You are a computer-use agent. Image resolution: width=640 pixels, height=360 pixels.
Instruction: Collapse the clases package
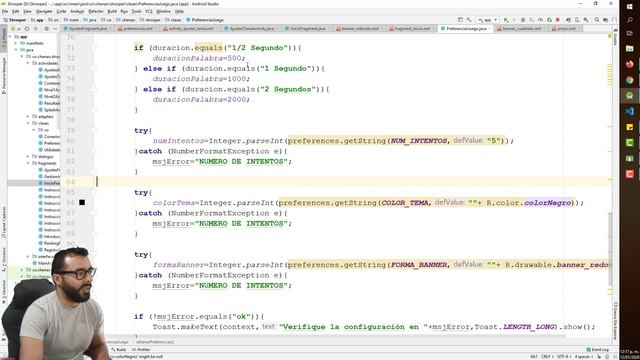(29, 123)
